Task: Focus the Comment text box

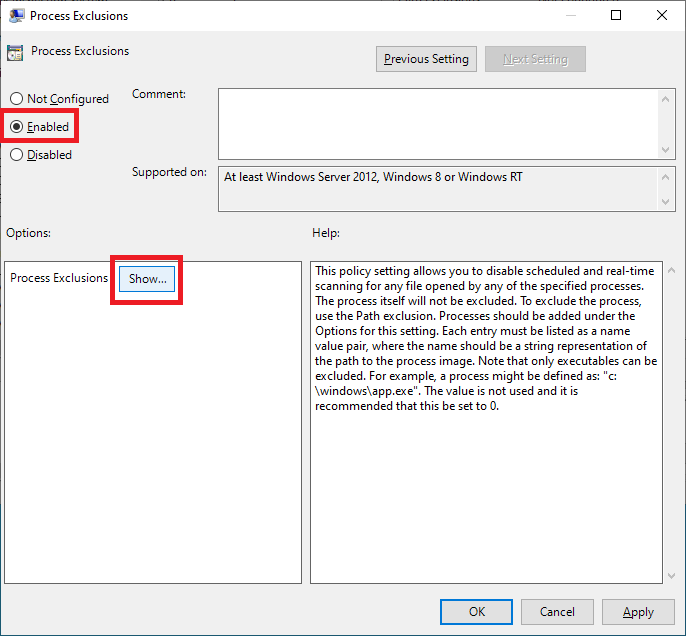Action: pos(438,122)
